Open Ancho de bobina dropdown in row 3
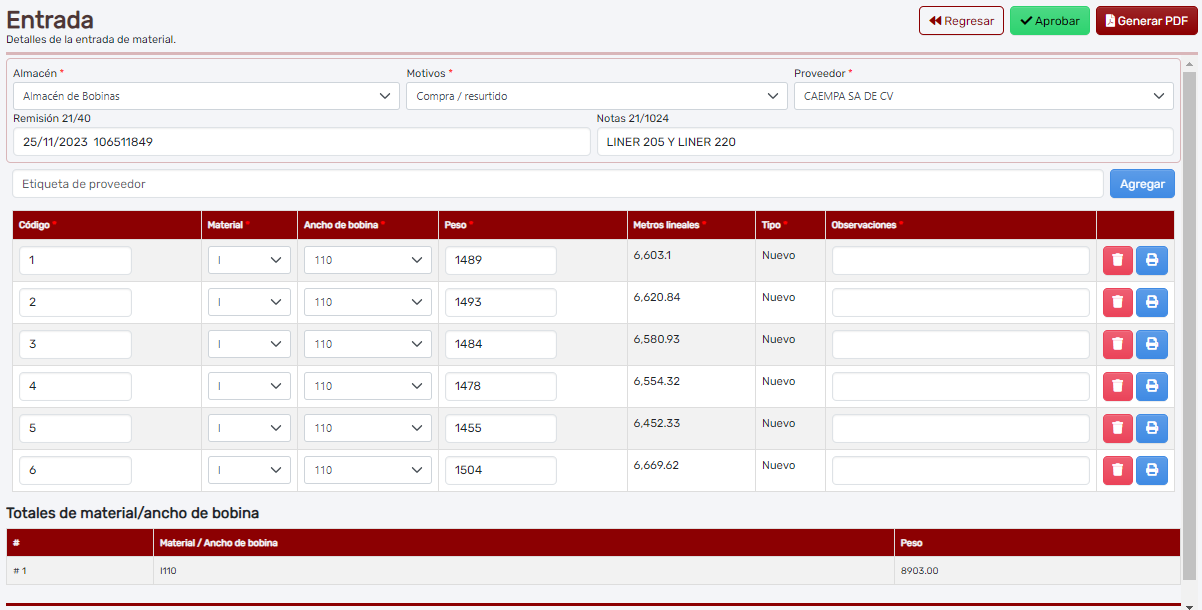Screen dimensions: 1202x610 click(367, 344)
